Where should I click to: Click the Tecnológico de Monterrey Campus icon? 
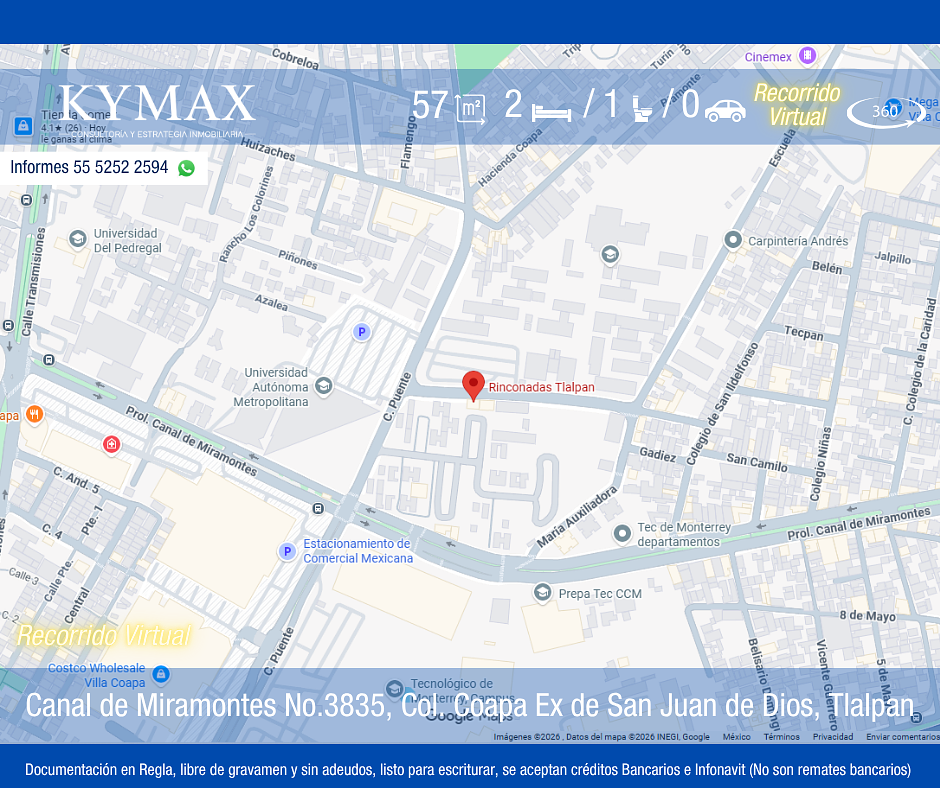[394, 688]
